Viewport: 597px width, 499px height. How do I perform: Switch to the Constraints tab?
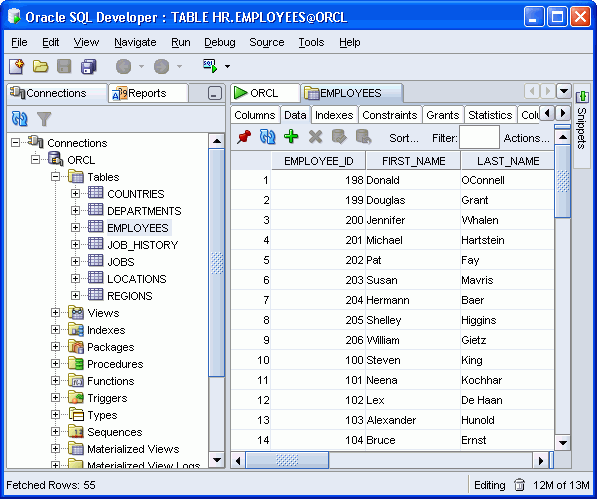[x=389, y=115]
